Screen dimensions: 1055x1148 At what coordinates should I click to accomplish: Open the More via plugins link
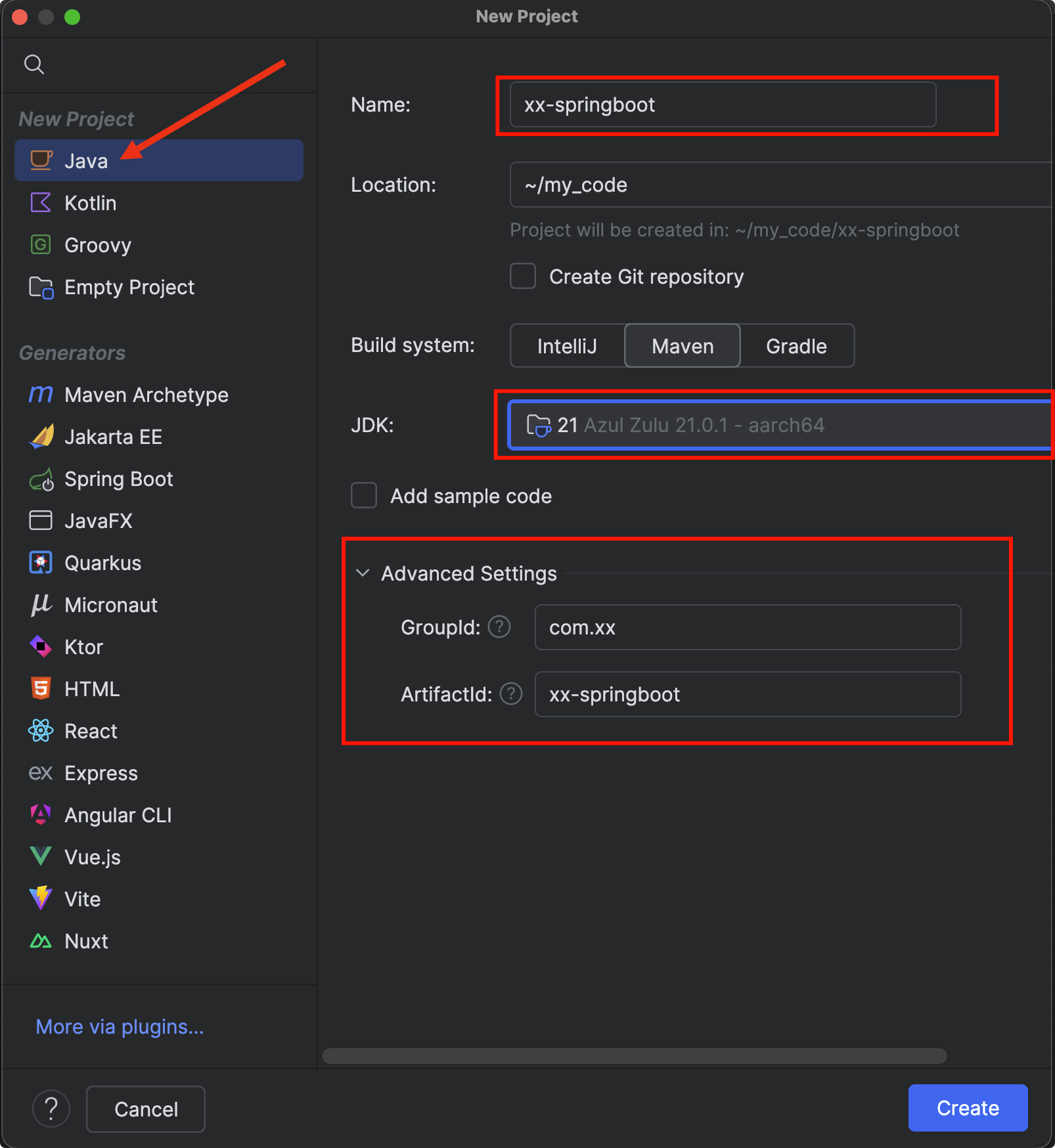coord(120,1027)
